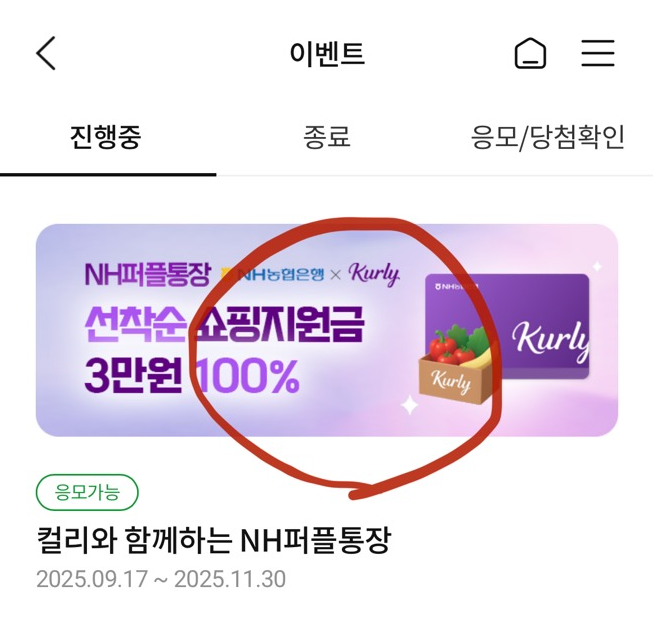Tap the white sparkle star near box
Viewport: 653px width, 639px height.
409,405
